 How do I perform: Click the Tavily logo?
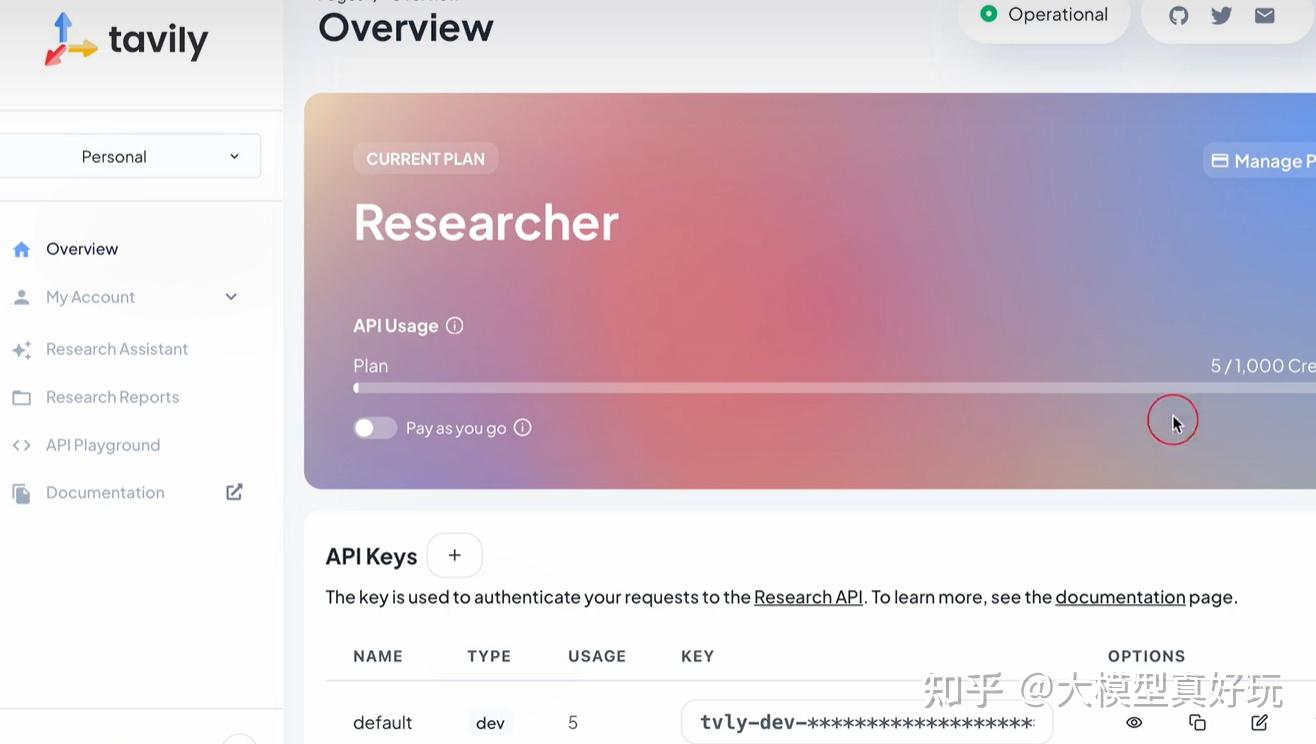(x=125, y=38)
